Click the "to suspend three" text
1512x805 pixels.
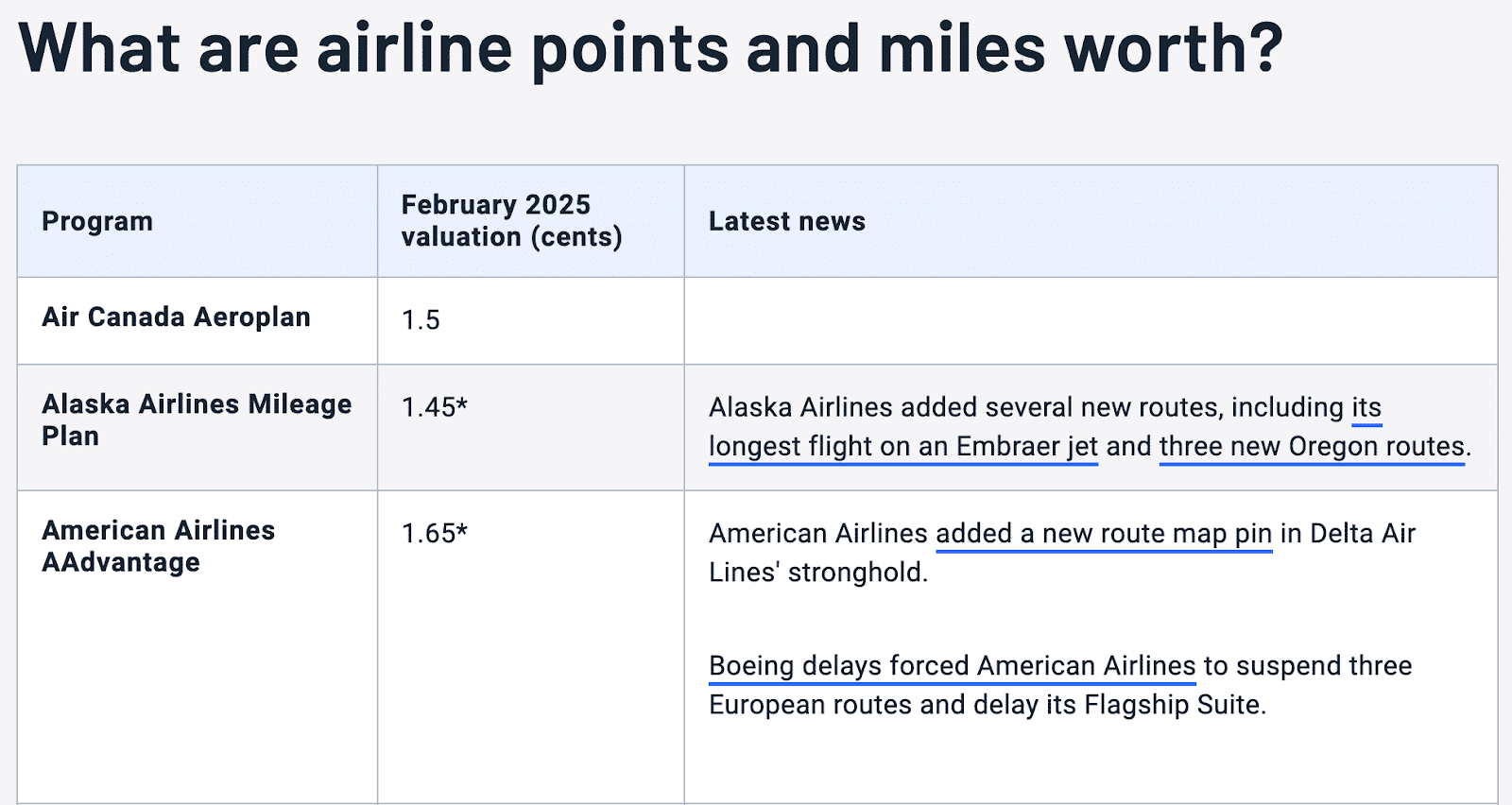pyautogui.click(x=1307, y=666)
